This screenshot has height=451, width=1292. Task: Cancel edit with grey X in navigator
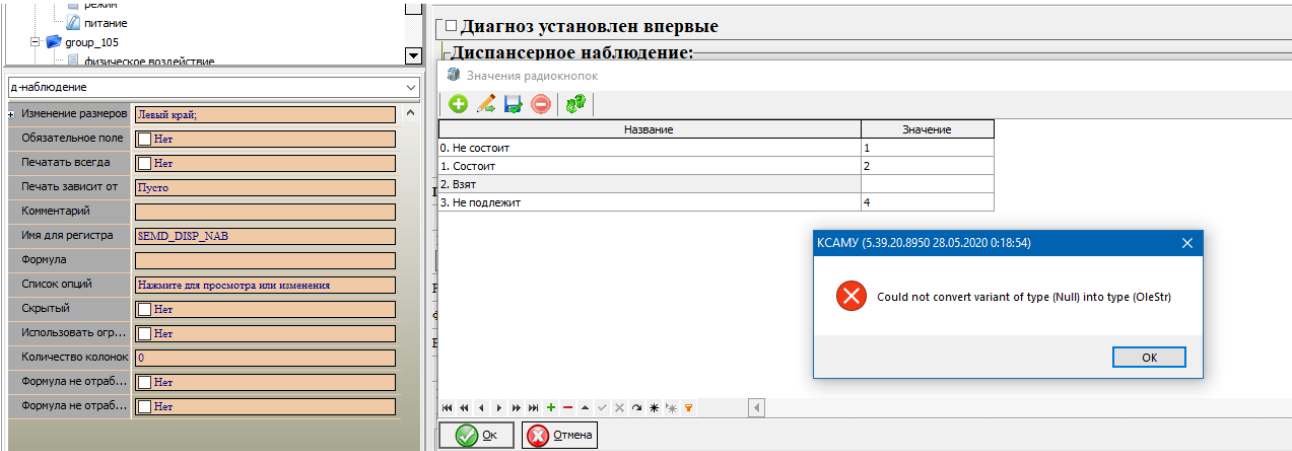[x=619, y=408]
